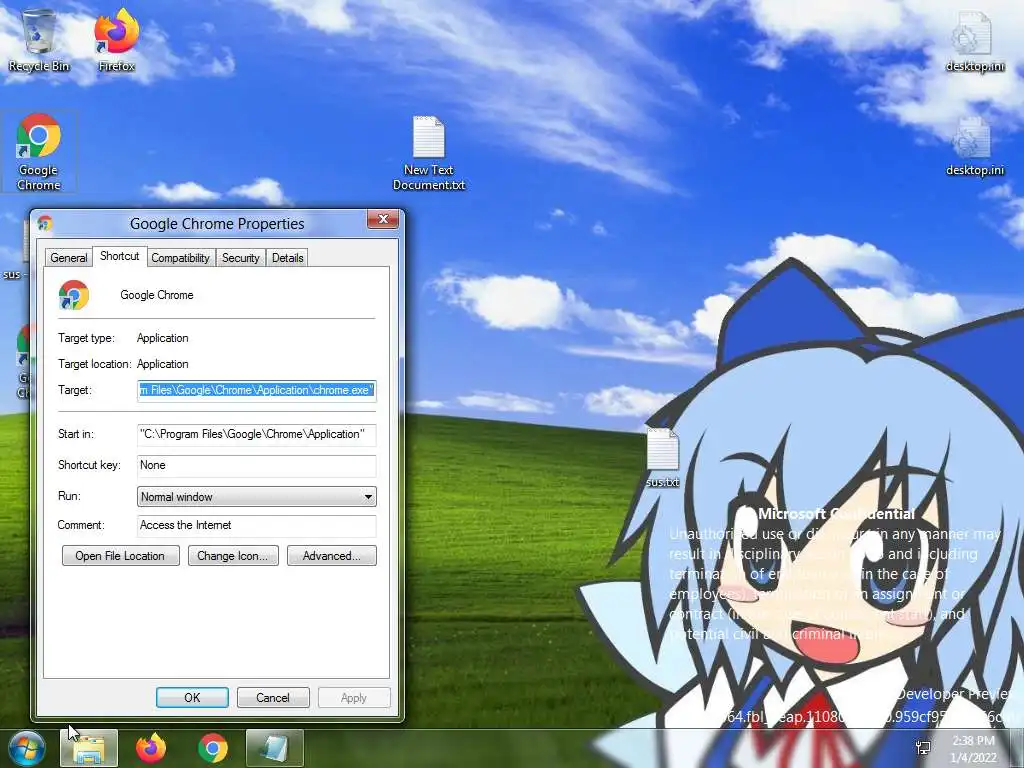Click the Chrome icon in Properties title bar
This screenshot has width=1024, height=768.
[45, 223]
